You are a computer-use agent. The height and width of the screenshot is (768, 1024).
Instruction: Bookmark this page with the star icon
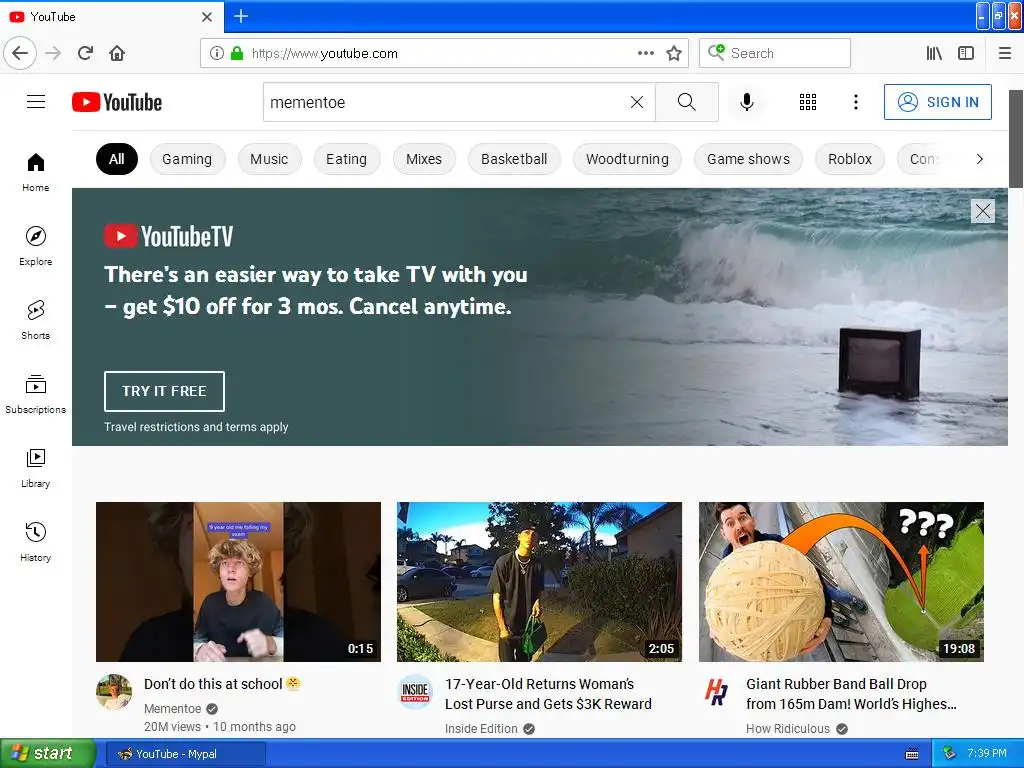(x=674, y=53)
